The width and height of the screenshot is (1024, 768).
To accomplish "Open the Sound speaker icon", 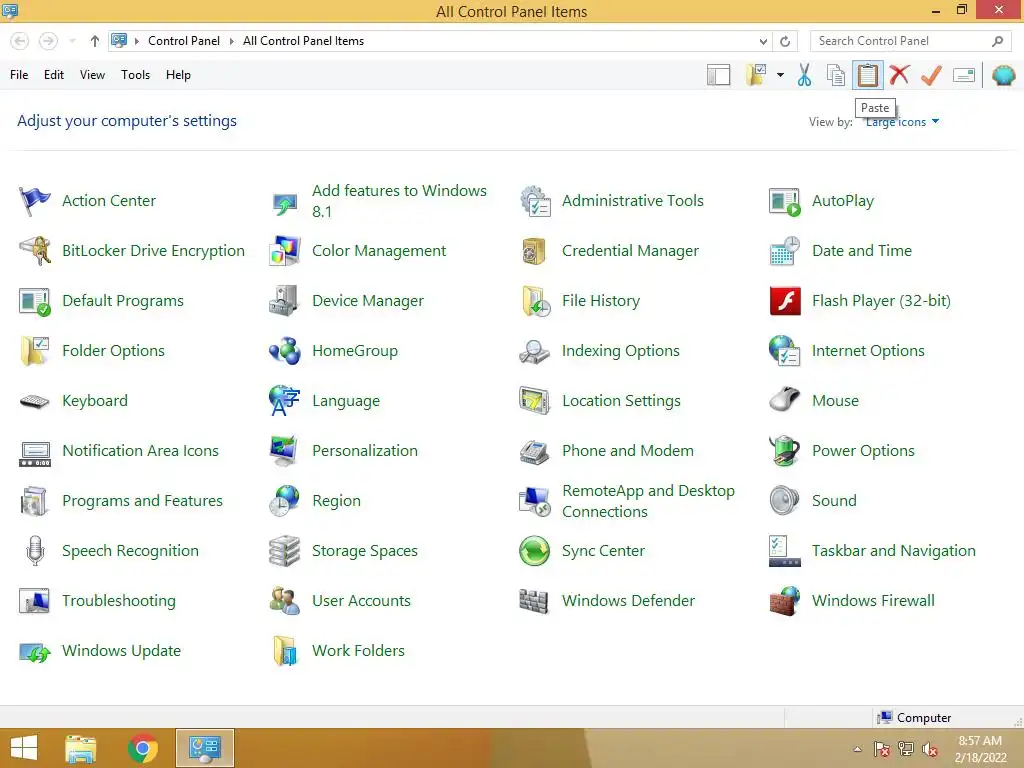I will 785,501.
